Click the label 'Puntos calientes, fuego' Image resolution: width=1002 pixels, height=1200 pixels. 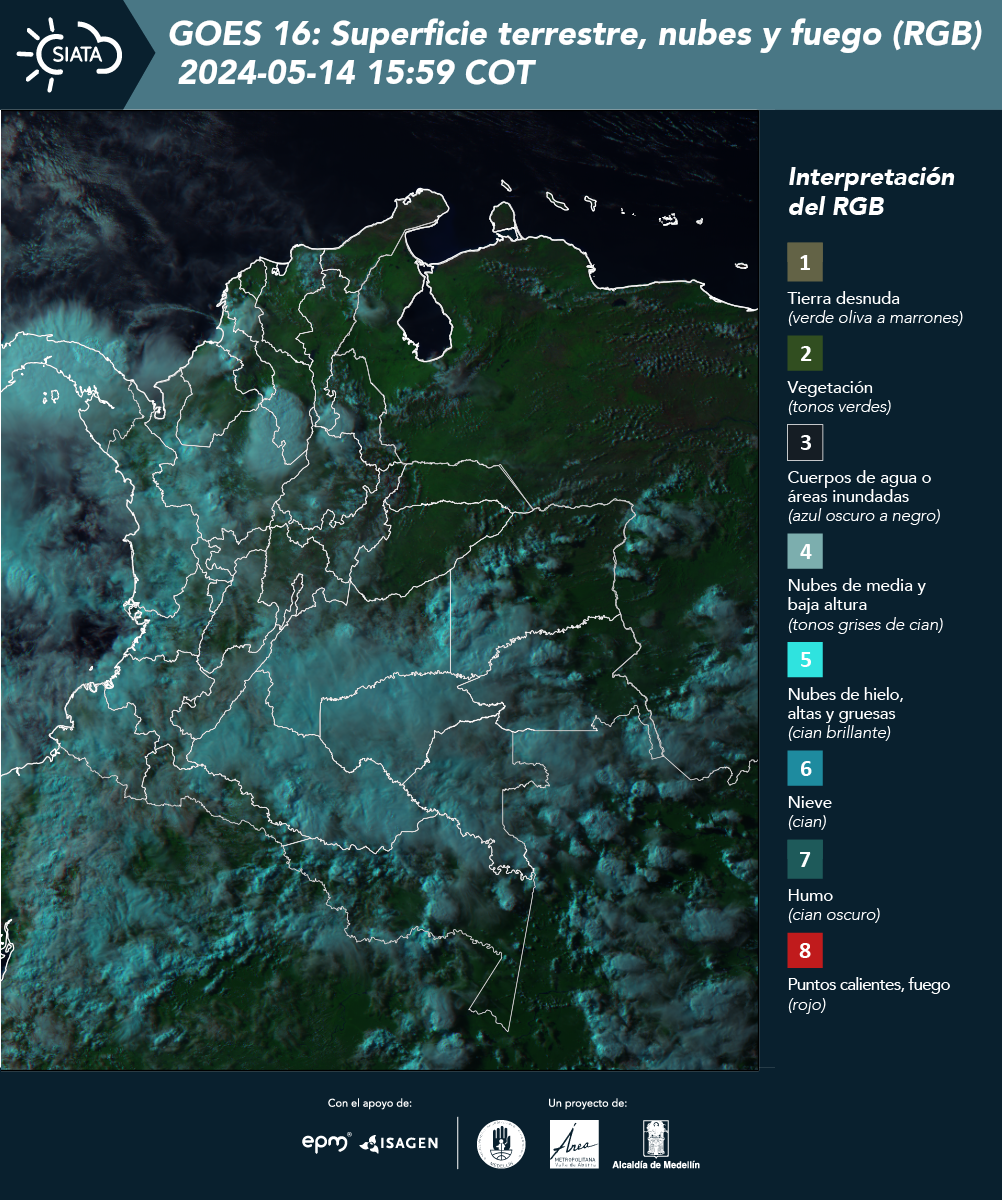tap(869, 984)
